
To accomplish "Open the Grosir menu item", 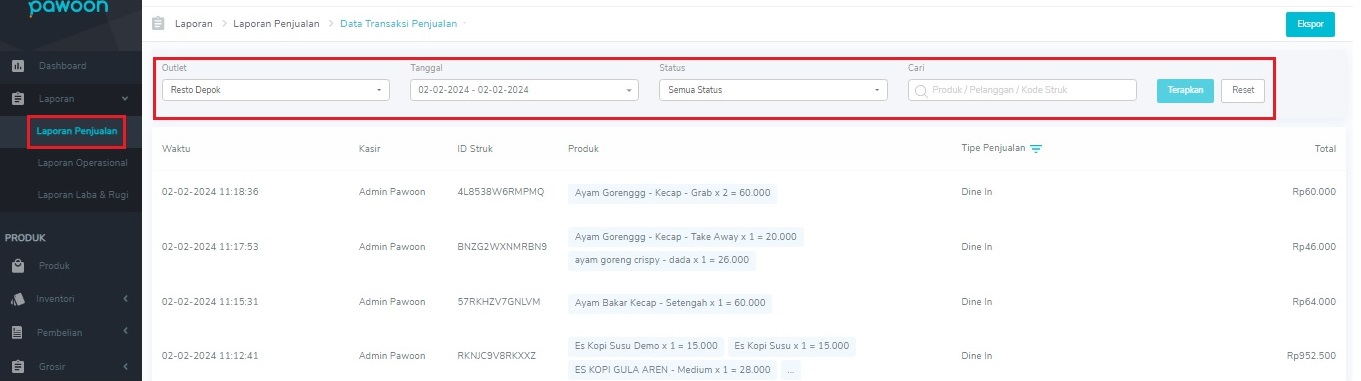I will click(x=51, y=366).
